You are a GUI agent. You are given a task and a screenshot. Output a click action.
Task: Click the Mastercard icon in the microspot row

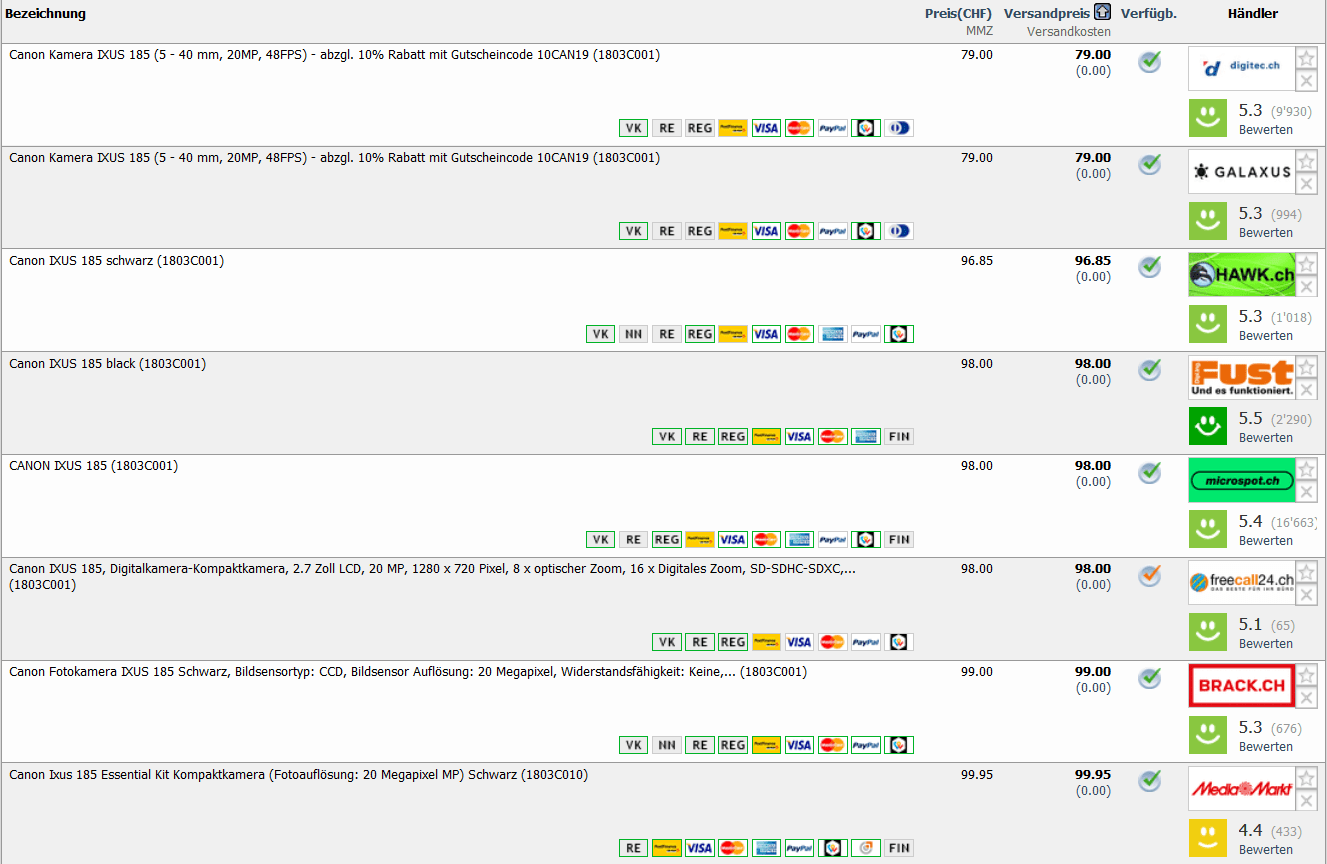[766, 540]
